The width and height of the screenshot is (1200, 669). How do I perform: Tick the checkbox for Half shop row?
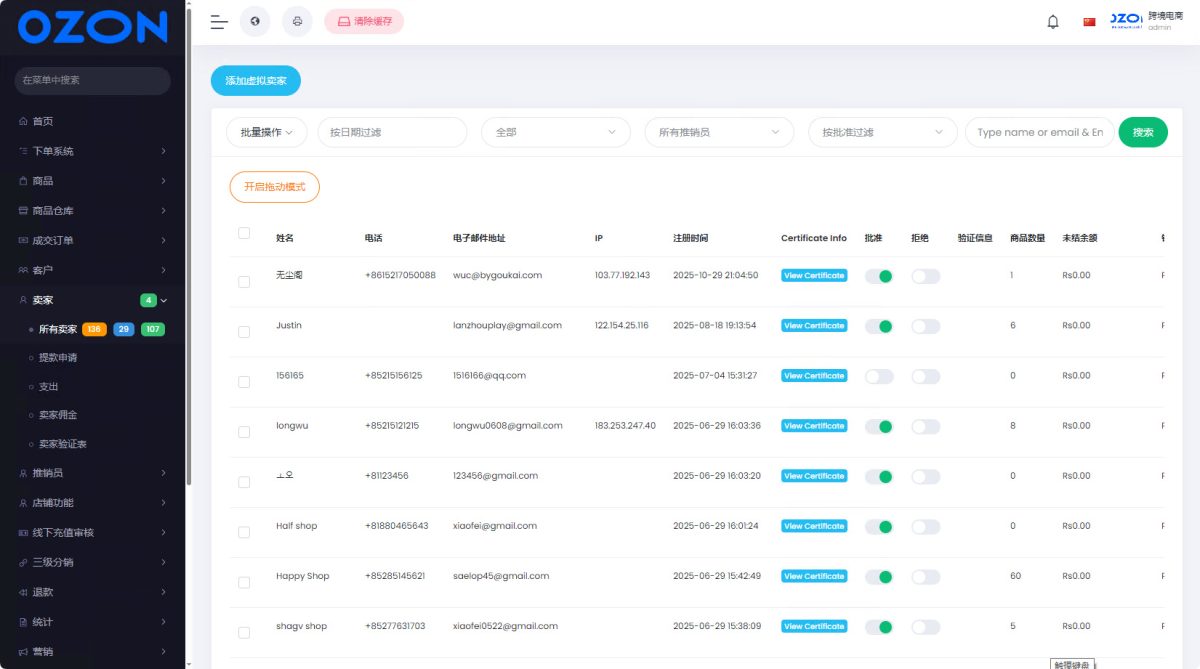click(244, 532)
